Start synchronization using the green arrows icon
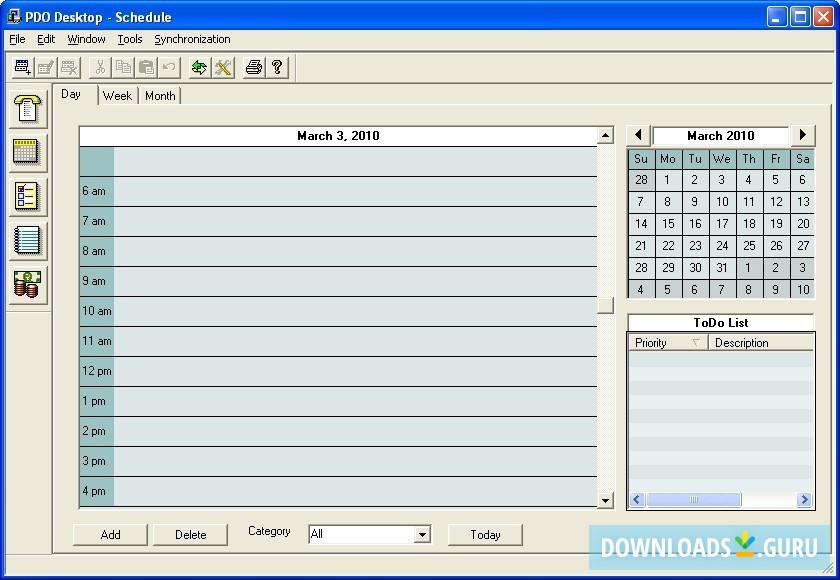The width and height of the screenshot is (840, 580). pos(199,67)
